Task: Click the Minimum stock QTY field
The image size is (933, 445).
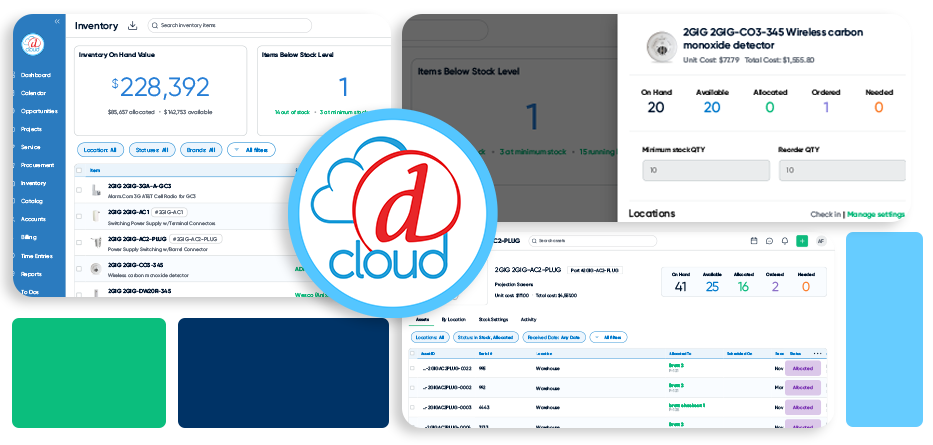Action: [x=706, y=170]
